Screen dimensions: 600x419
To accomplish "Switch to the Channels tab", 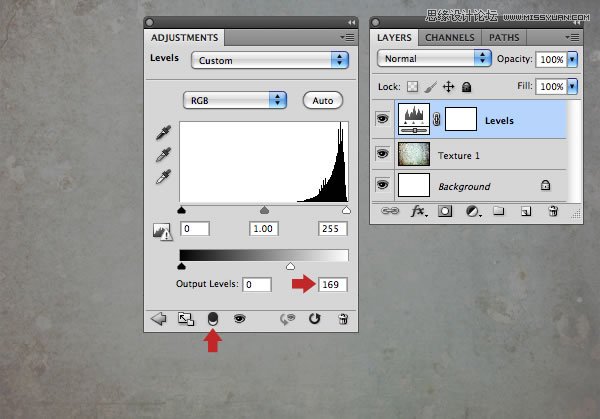I will pos(449,38).
